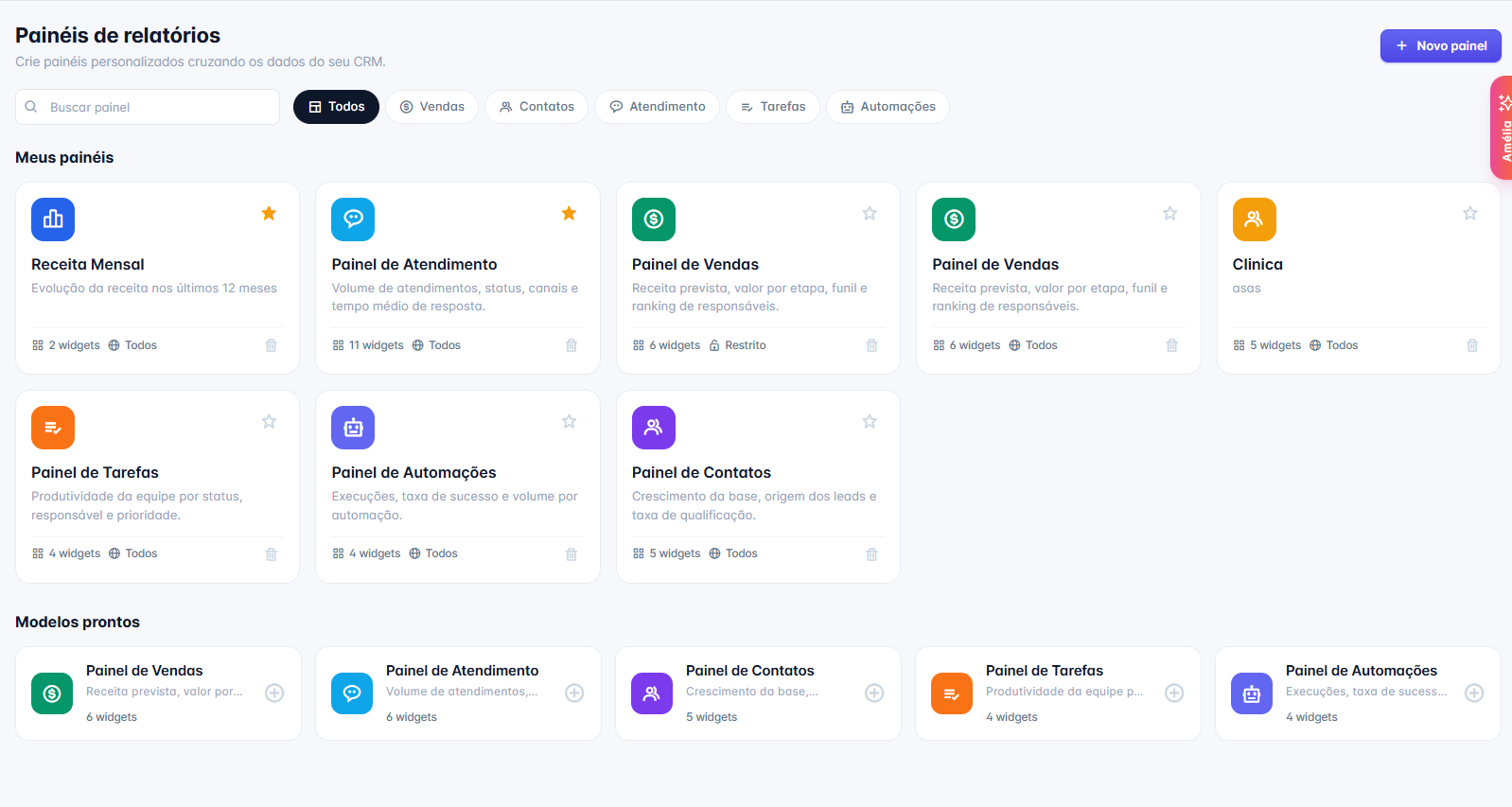Screen dimensions: 1512x807
Task: Click the Painéis de relatórios page title
Action: coord(117,36)
